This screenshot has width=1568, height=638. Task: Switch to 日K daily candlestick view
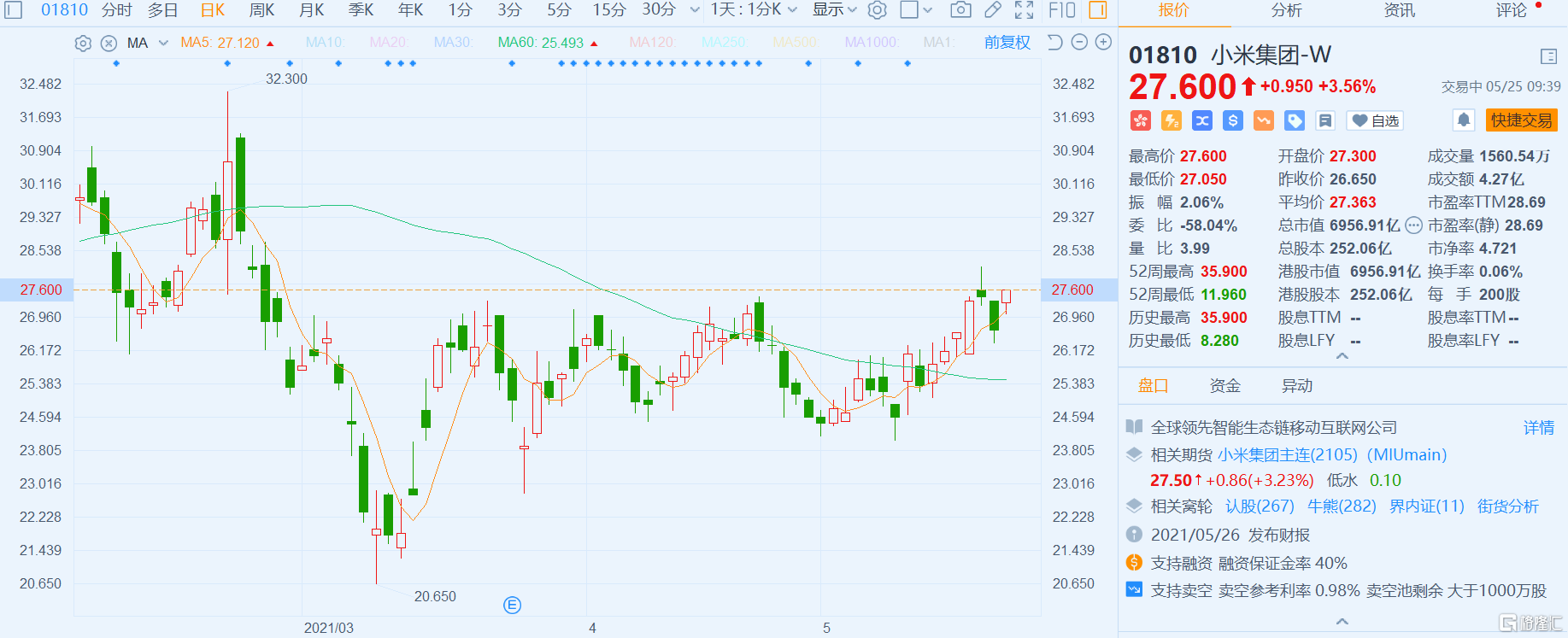213,10
